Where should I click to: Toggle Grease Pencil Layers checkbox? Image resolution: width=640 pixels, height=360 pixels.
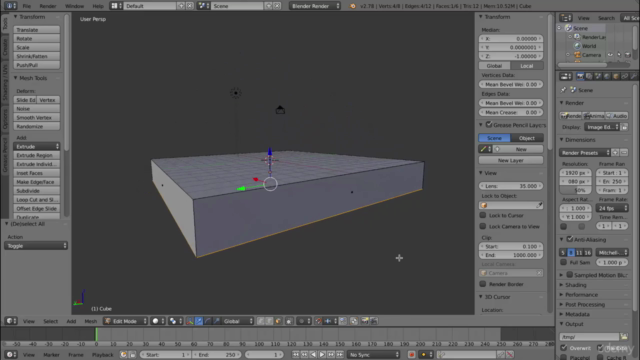[489, 124]
